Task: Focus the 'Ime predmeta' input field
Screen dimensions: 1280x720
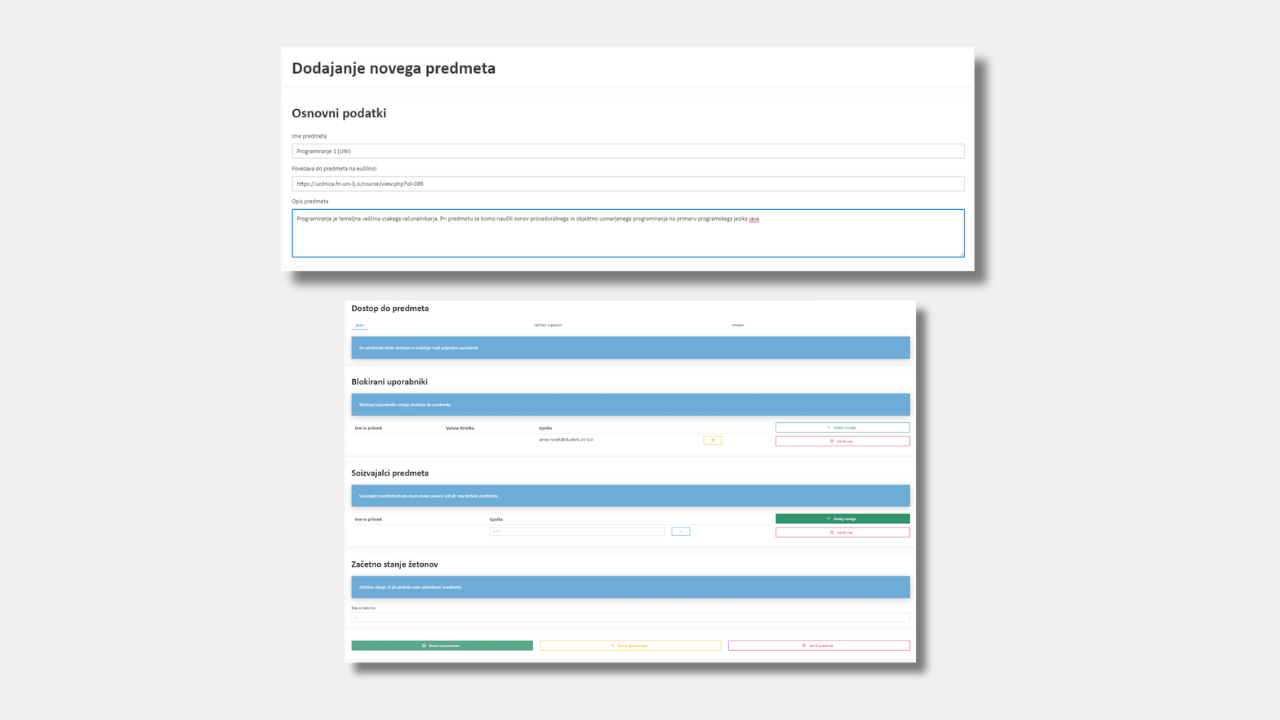Action: tap(627, 151)
